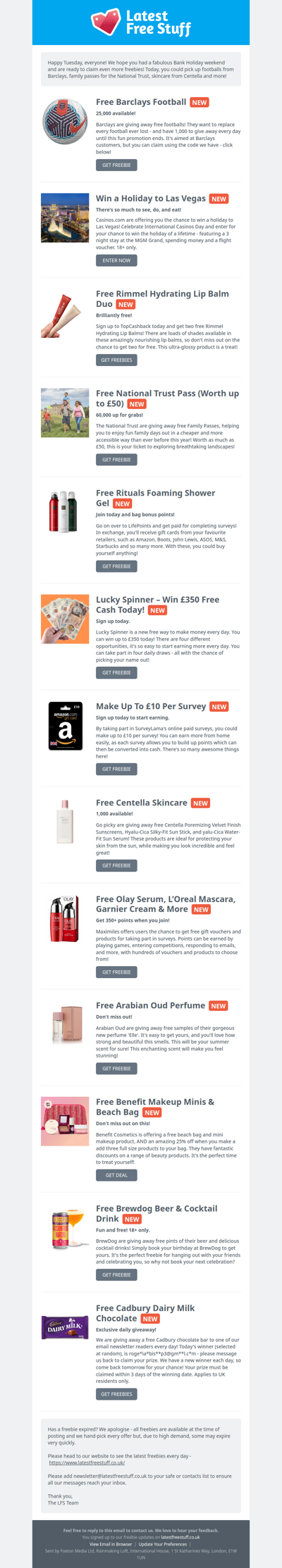Click ENTER NOW for Las Vegas holiday
The height and width of the screenshot is (1568, 282).
pyautogui.click(x=116, y=261)
